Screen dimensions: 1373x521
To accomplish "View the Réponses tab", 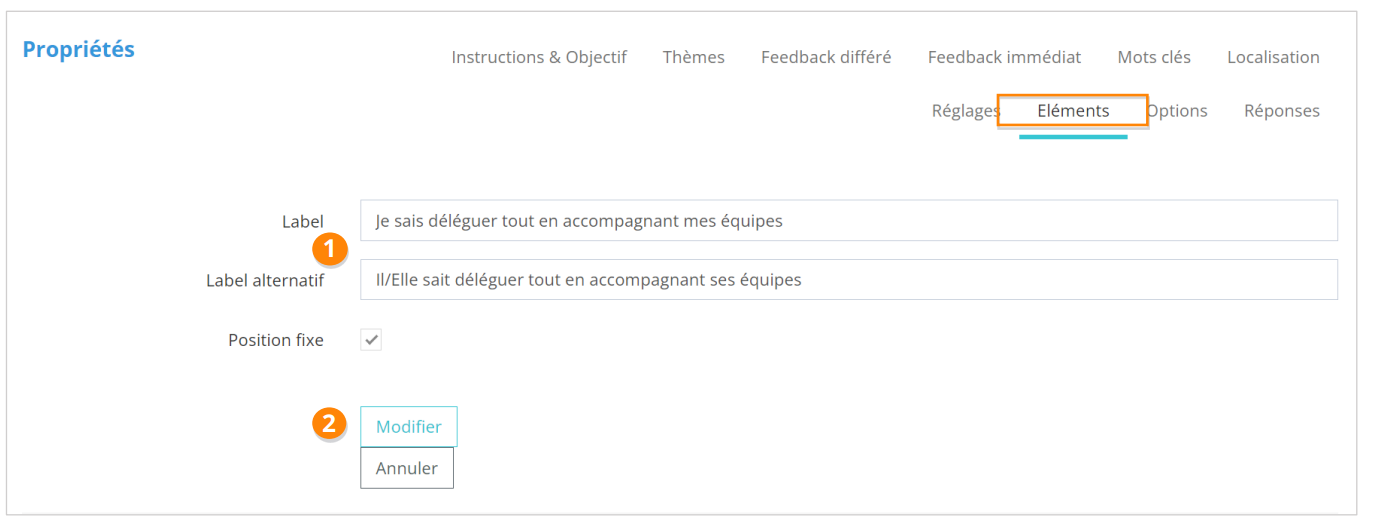I will pos(1281,111).
